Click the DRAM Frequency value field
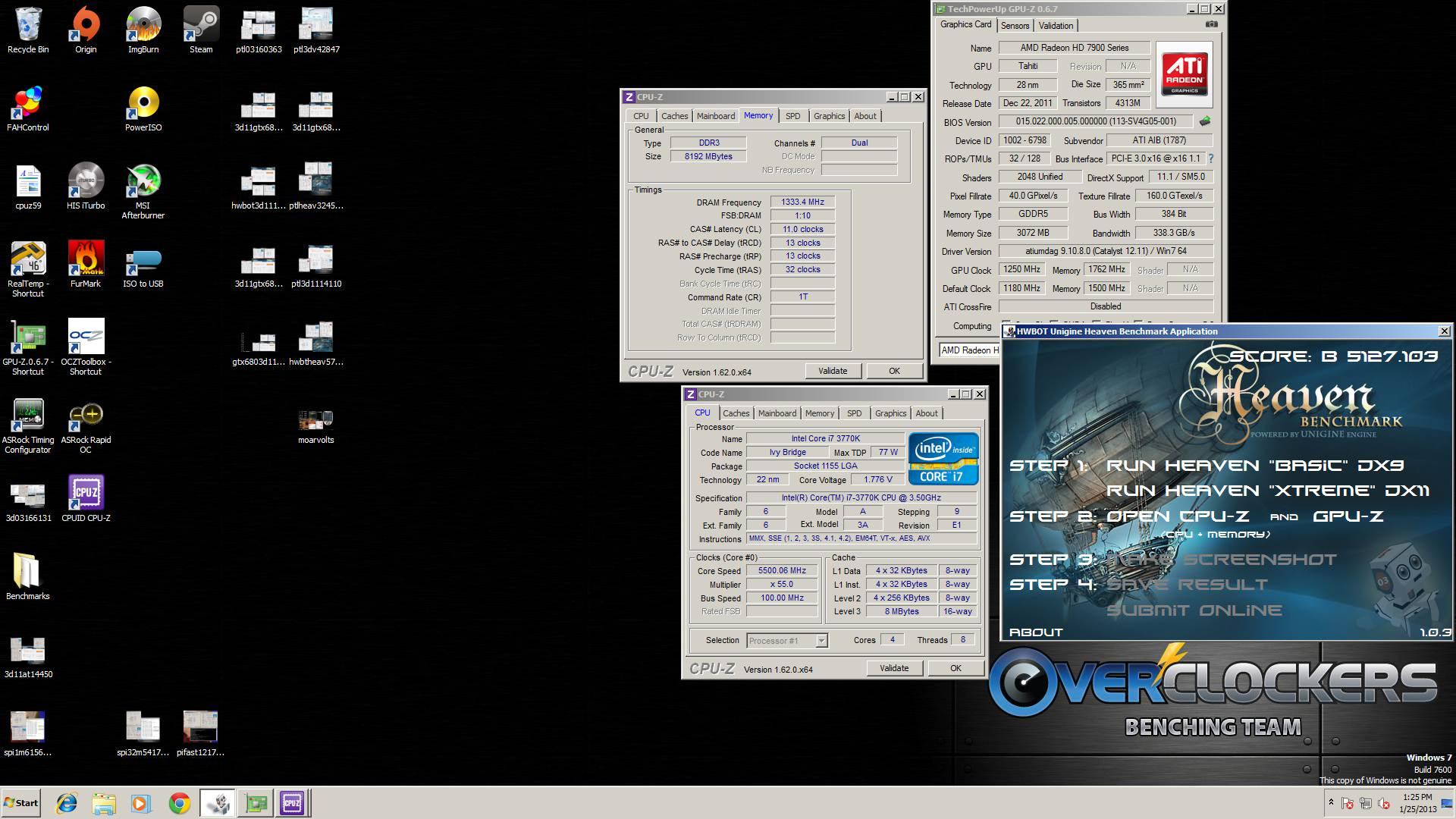 coord(802,202)
